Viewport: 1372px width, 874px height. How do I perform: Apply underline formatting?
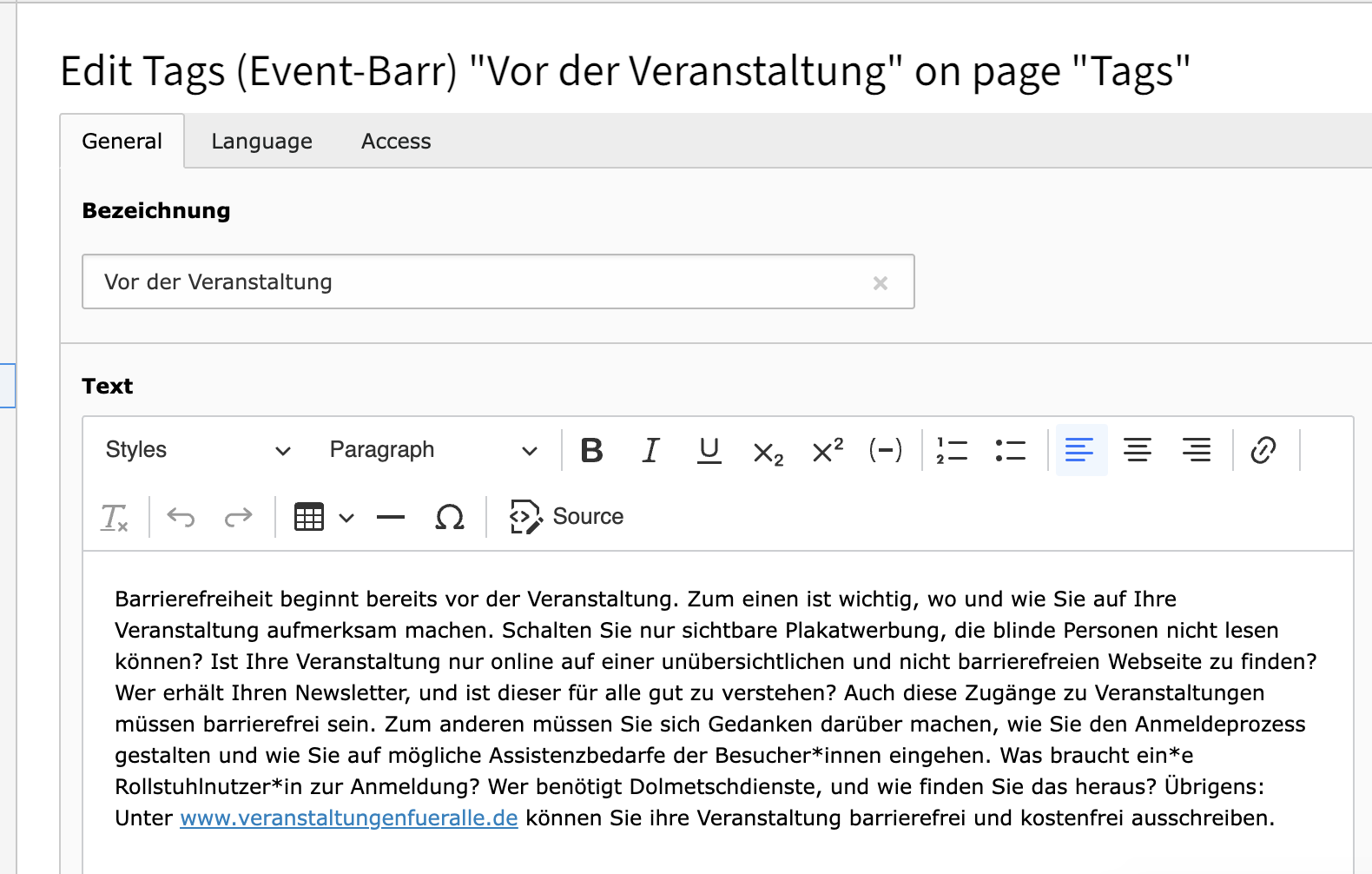pos(709,450)
